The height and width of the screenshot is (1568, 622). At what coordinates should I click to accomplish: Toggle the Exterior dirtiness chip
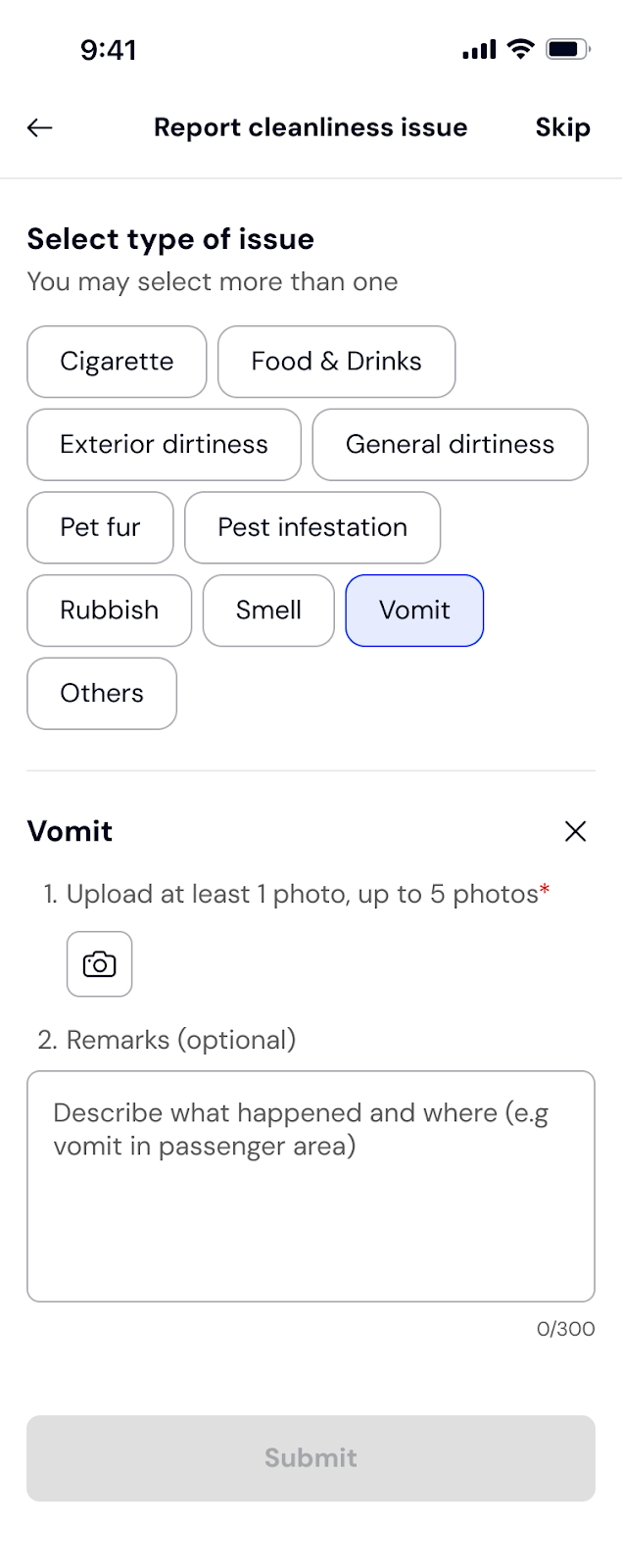(x=164, y=445)
